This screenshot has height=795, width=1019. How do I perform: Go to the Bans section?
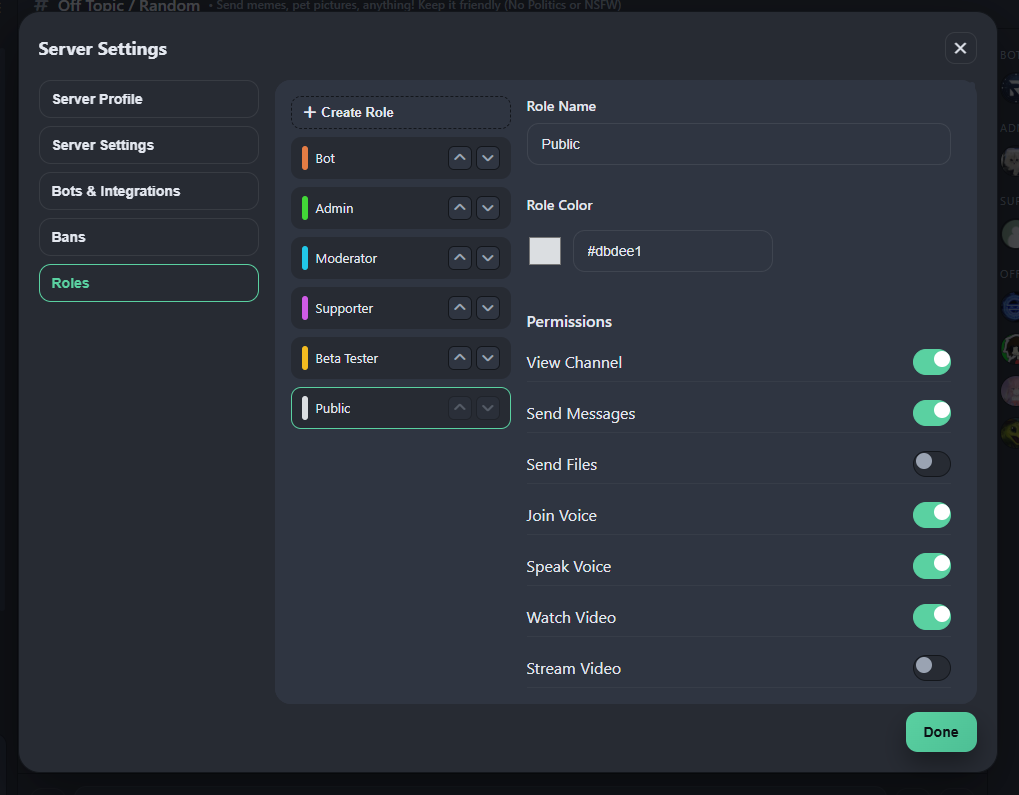tap(148, 237)
